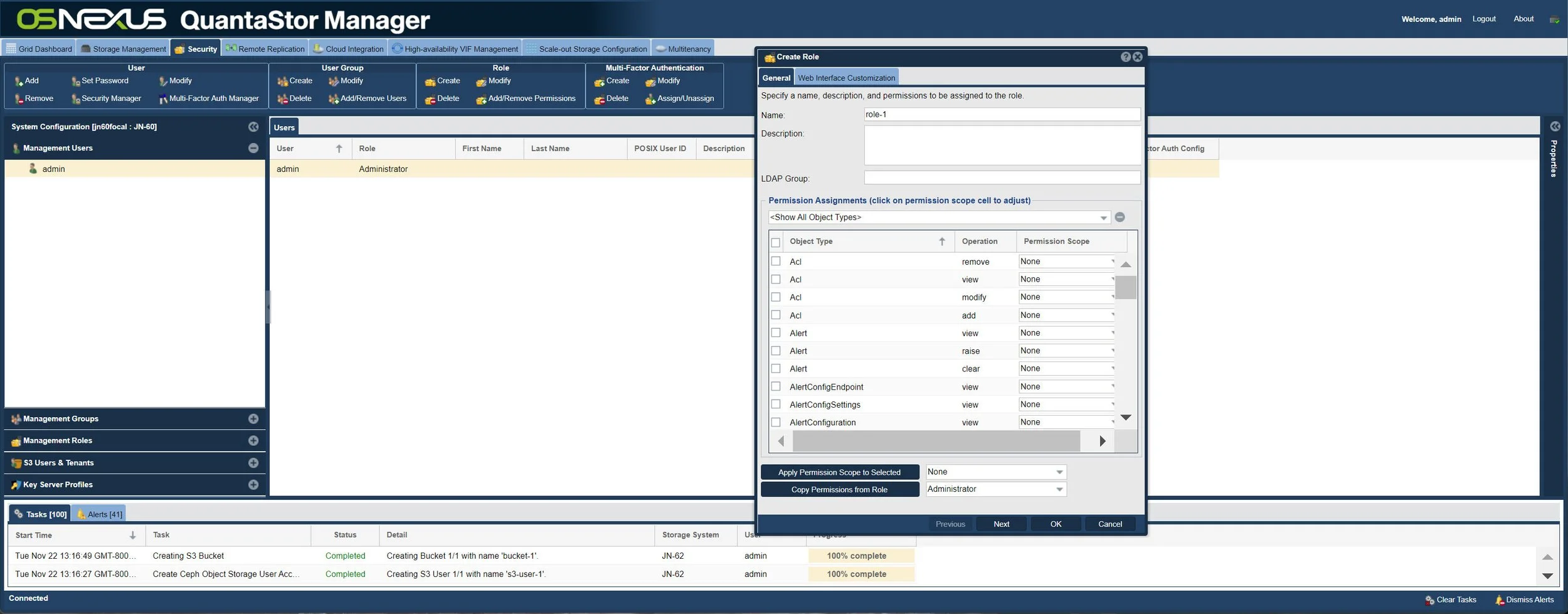Expand the Management Roles section

tap(253, 441)
